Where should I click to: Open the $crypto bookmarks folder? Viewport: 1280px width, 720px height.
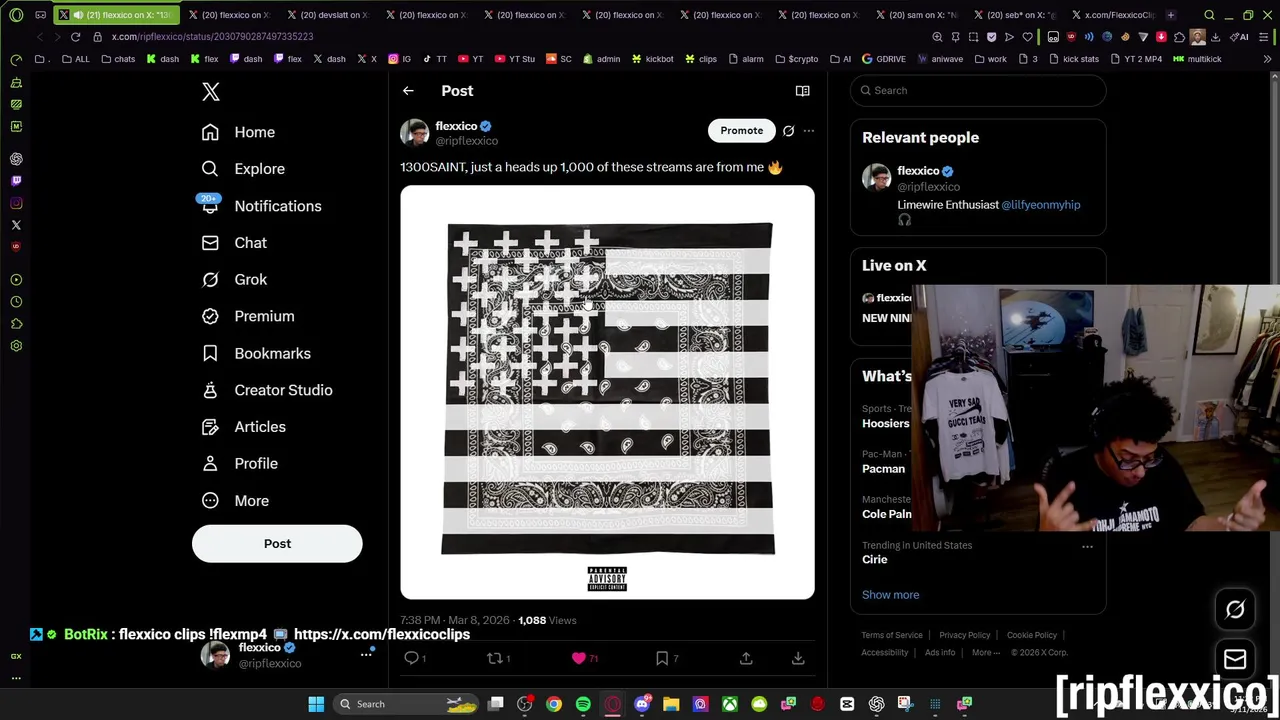coord(797,59)
